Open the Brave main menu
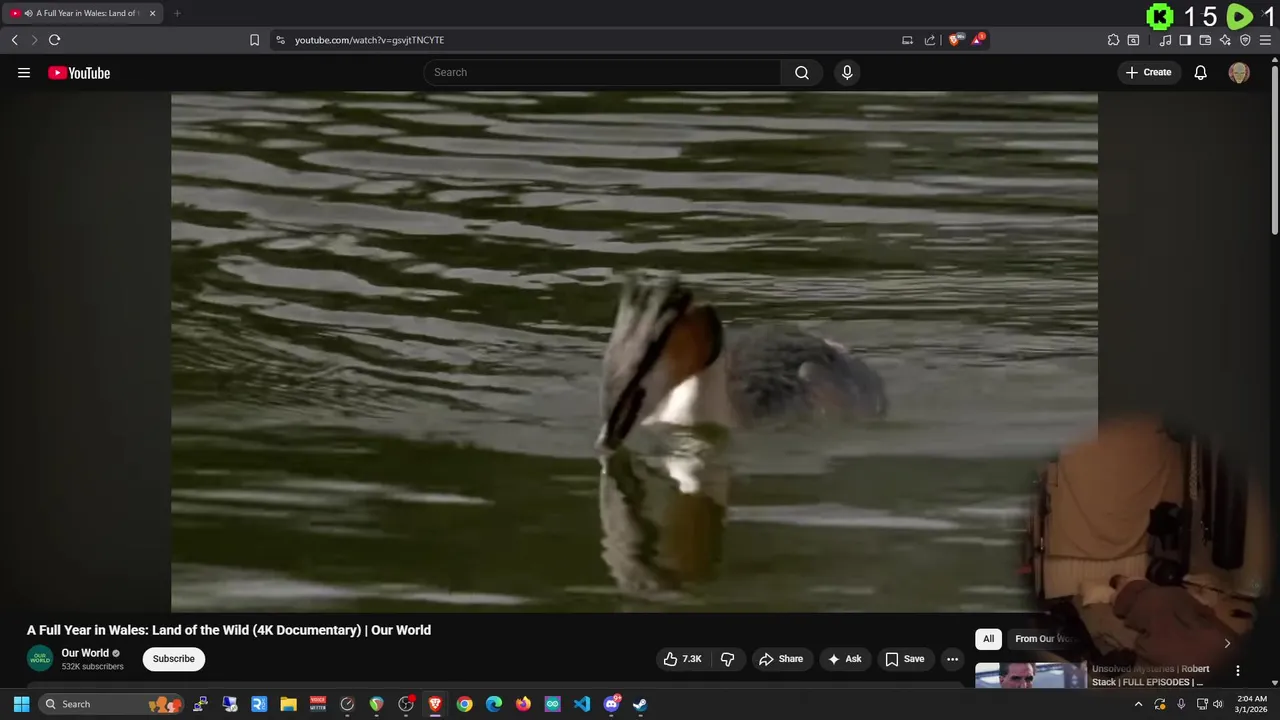Viewport: 1280px width, 720px height. tap(1265, 40)
